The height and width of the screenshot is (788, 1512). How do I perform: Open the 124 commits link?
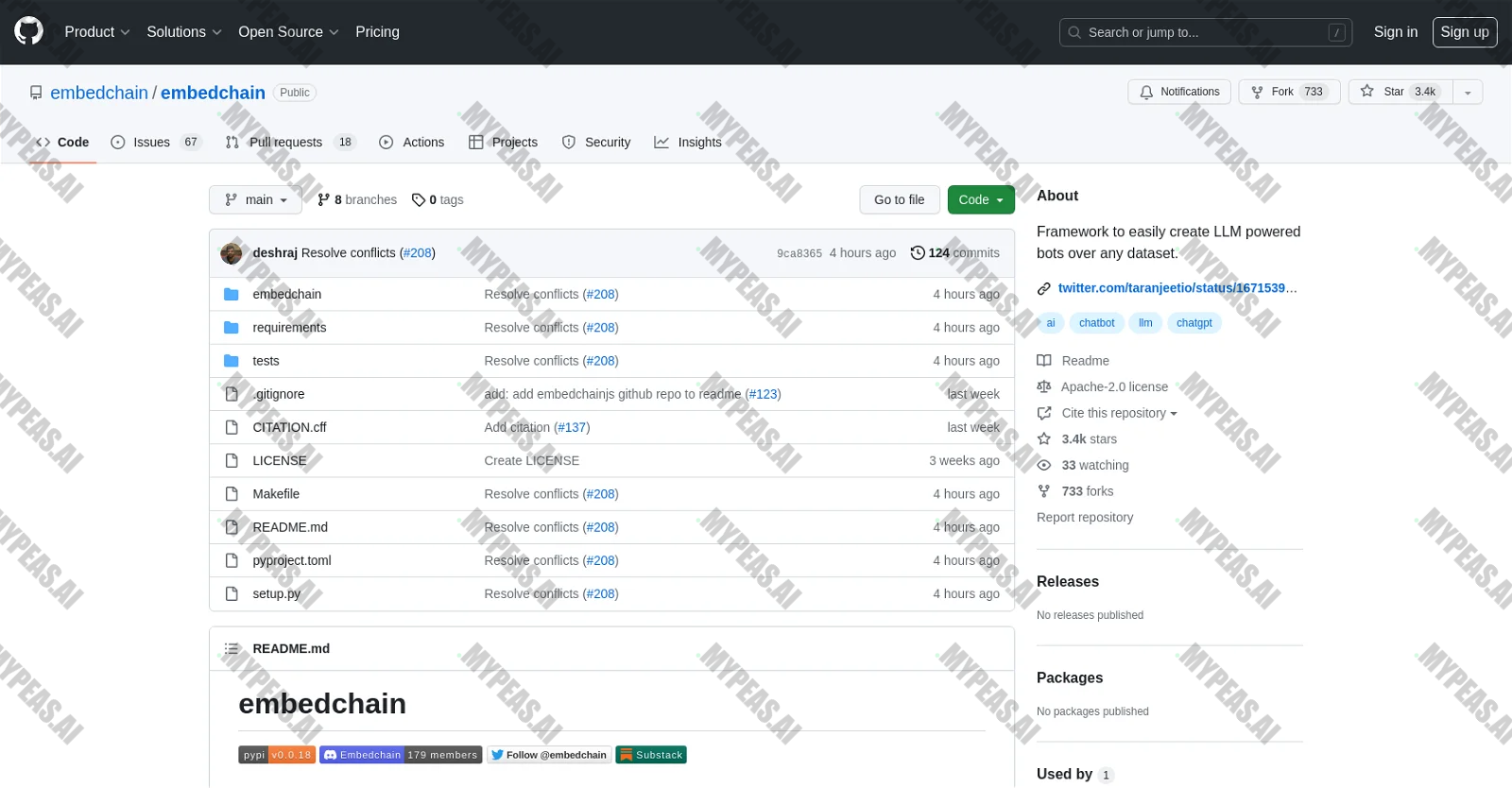click(954, 252)
